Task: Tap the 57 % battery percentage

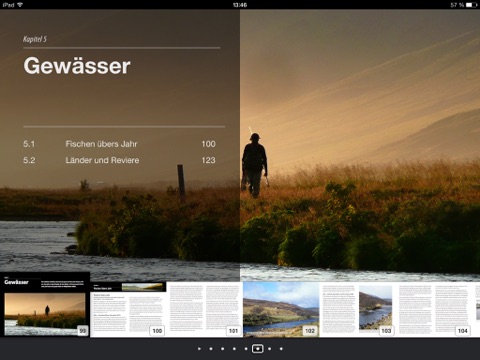Action: tap(457, 5)
